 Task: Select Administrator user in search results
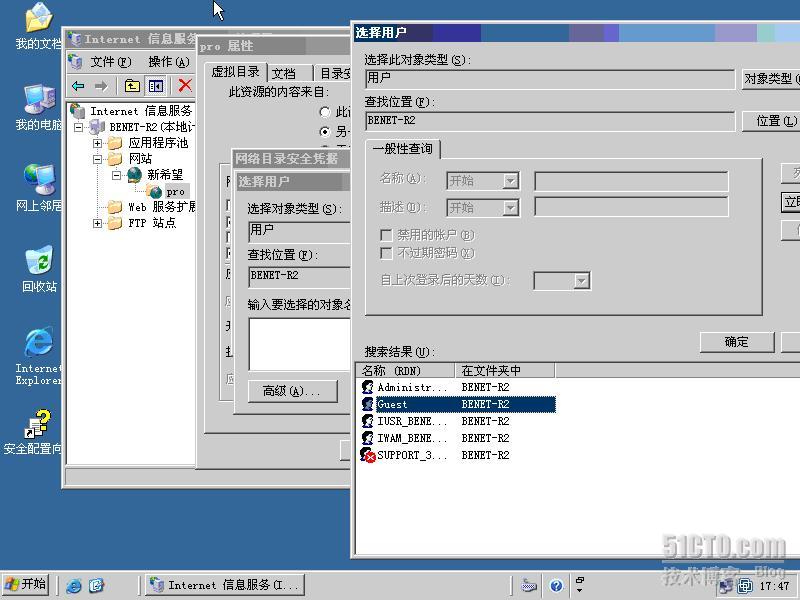click(x=457, y=387)
